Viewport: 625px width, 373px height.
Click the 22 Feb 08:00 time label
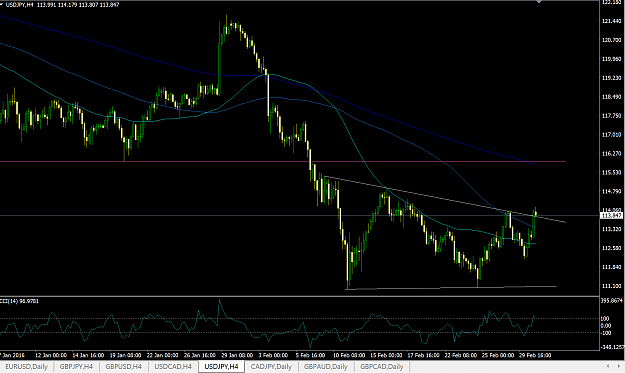(461, 355)
